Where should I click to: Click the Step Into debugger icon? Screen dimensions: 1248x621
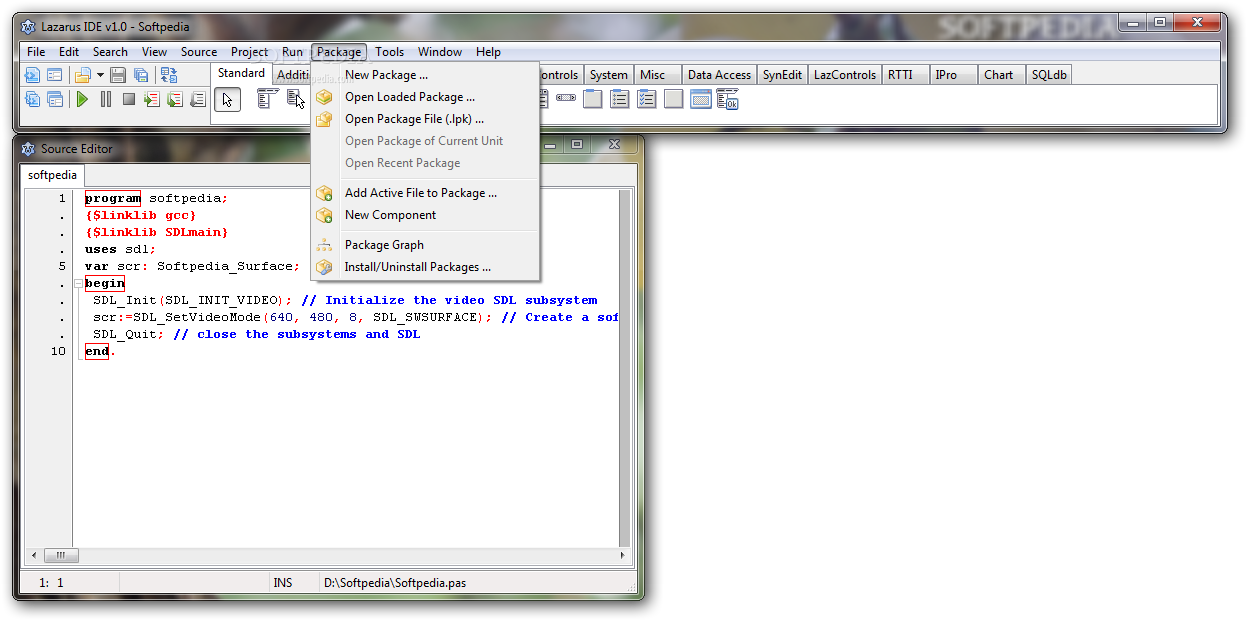[152, 99]
